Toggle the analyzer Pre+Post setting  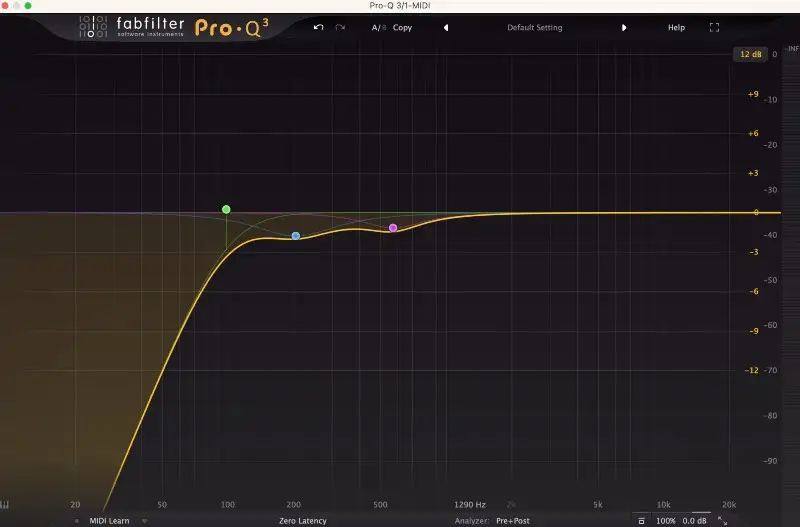[513, 521]
